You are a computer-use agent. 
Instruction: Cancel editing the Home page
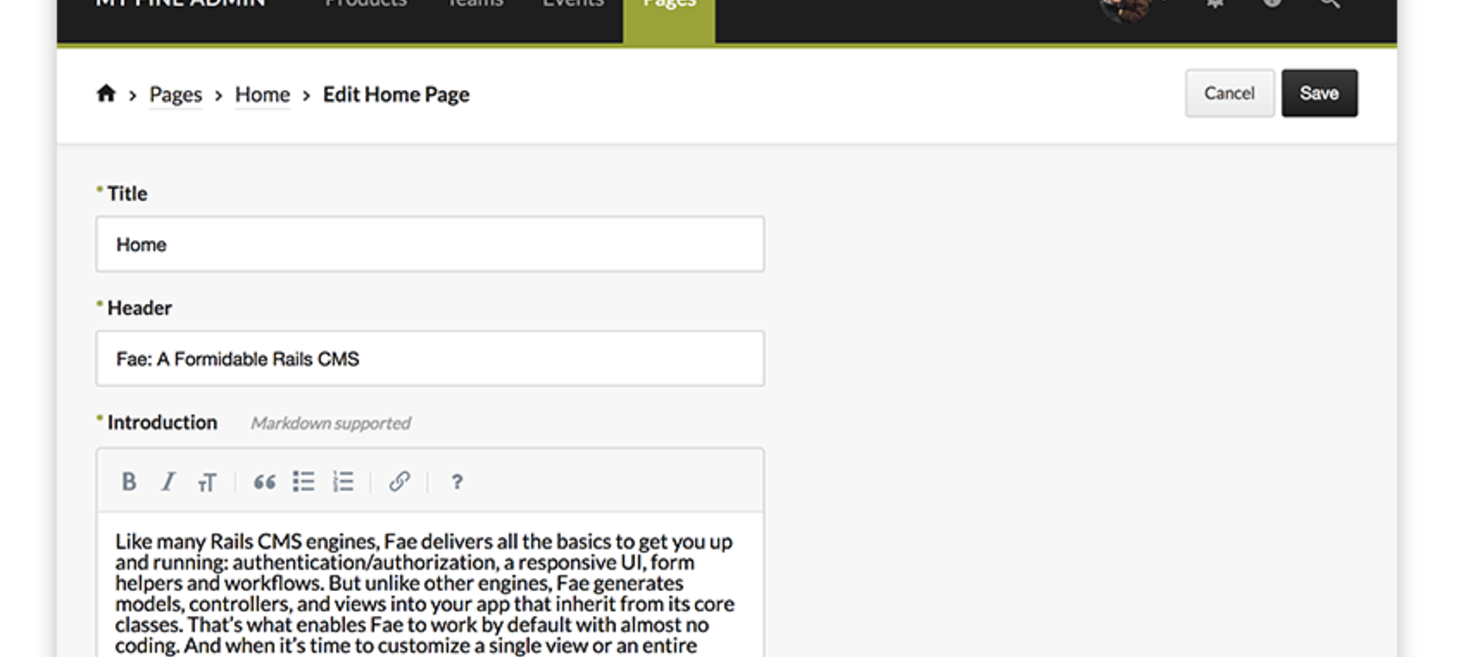click(1230, 93)
